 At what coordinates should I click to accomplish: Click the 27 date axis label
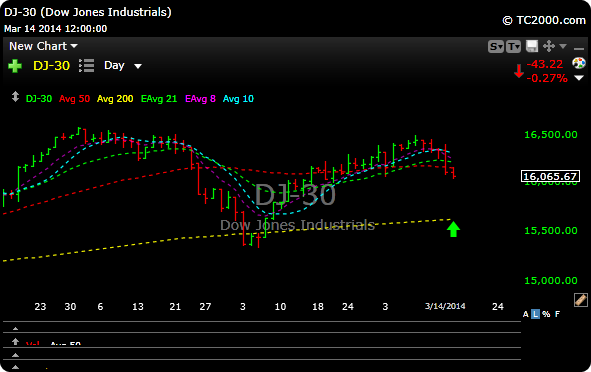pos(205,306)
